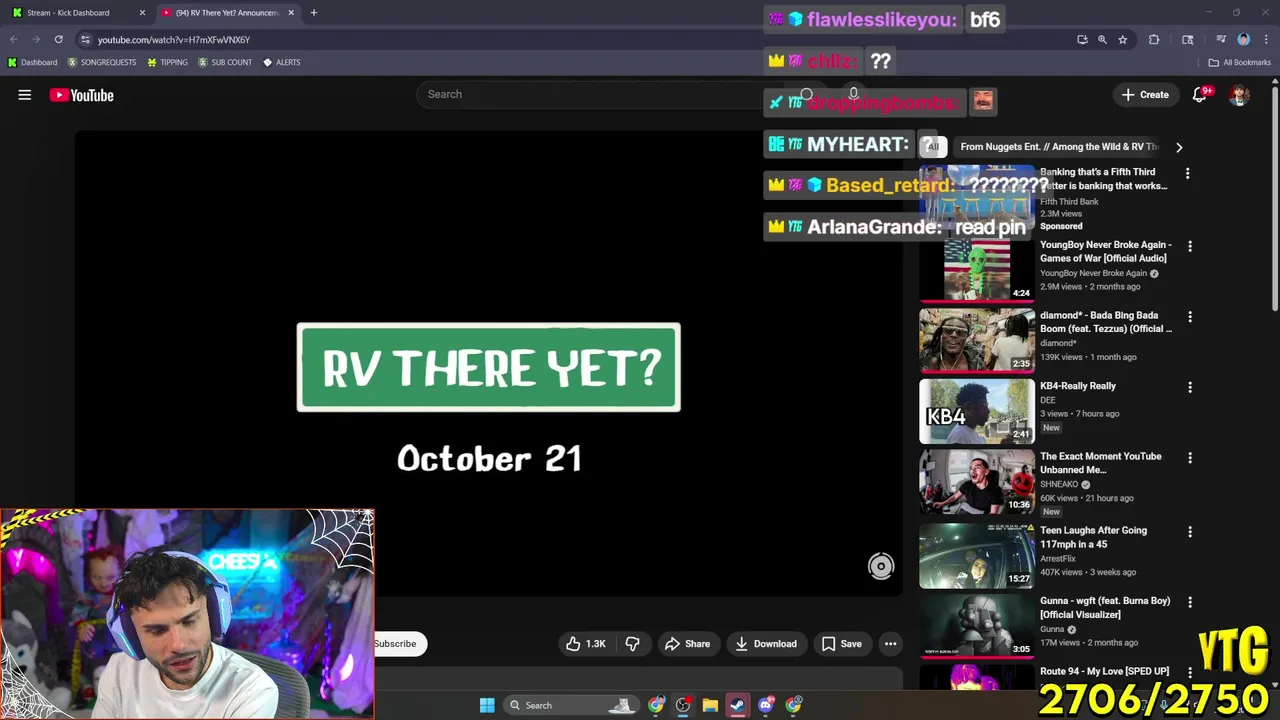Go forward in the browser
Screen dimensions: 1280x720
36,39
